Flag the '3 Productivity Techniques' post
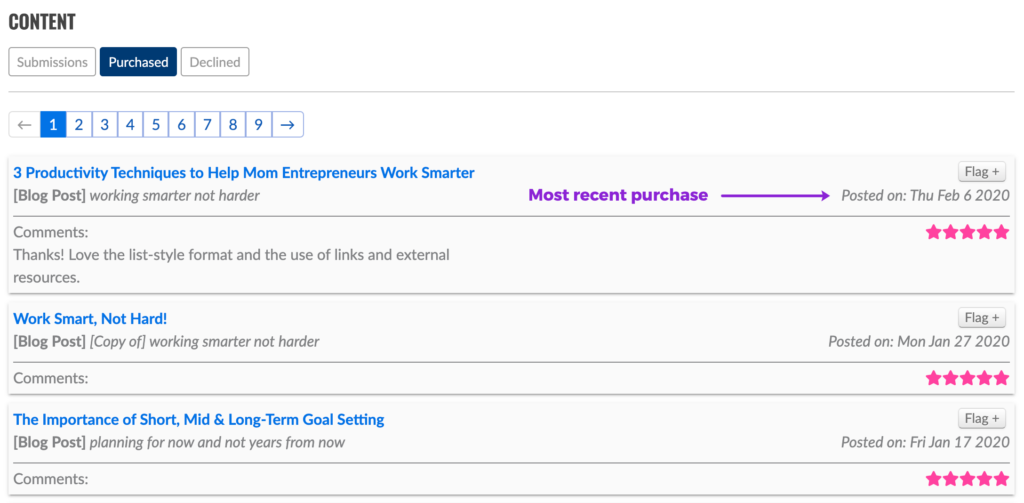The width and height of the screenshot is (1024, 503). tap(982, 171)
